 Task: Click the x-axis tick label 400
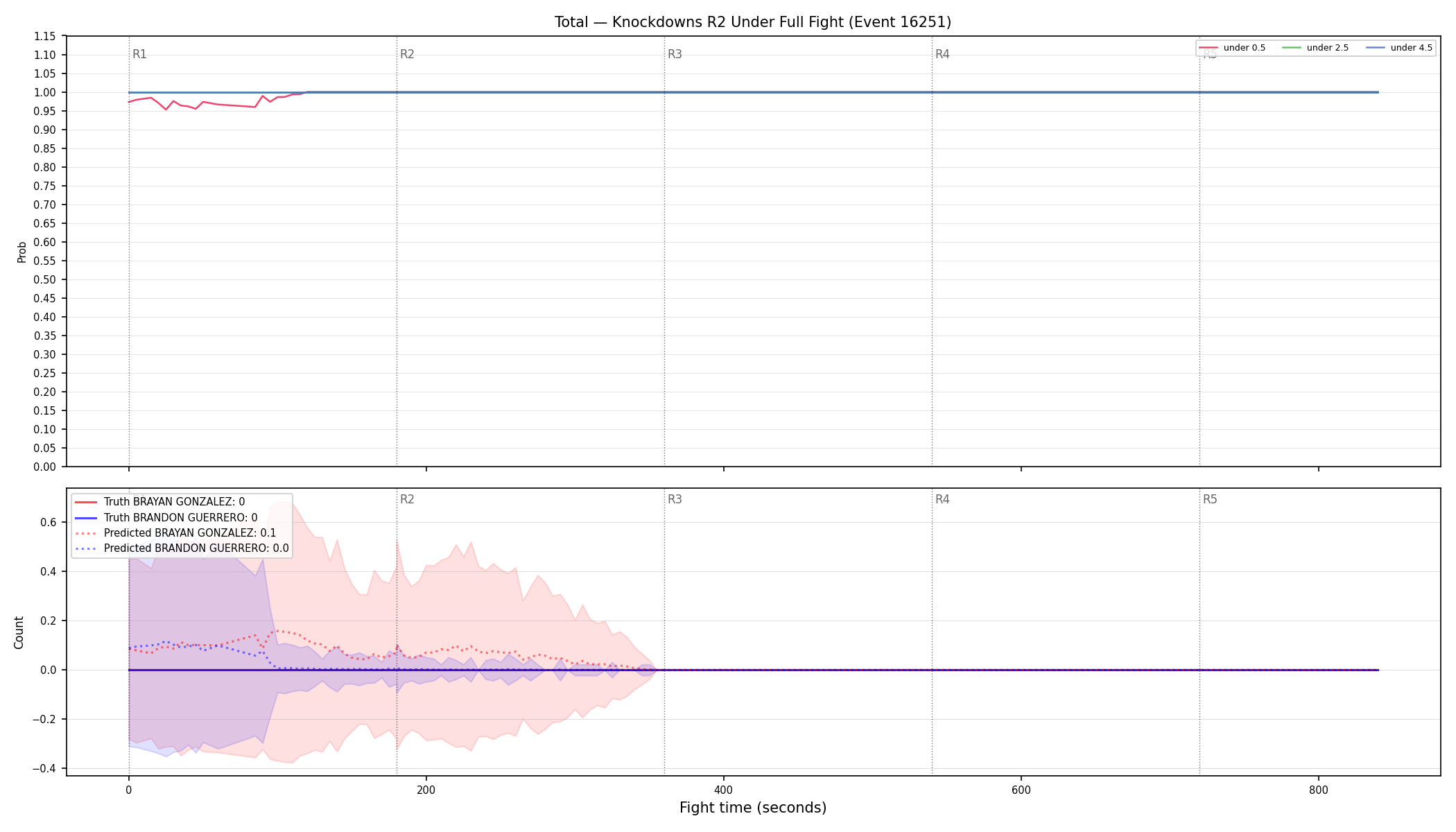pos(723,790)
